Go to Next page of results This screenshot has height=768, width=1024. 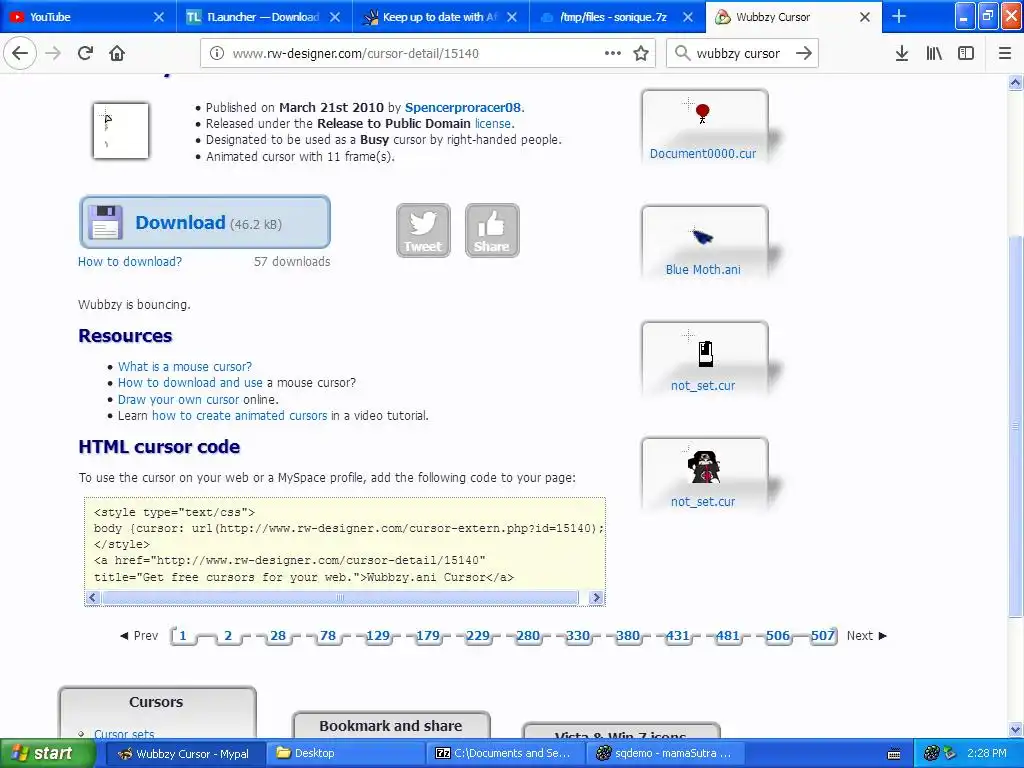867,635
